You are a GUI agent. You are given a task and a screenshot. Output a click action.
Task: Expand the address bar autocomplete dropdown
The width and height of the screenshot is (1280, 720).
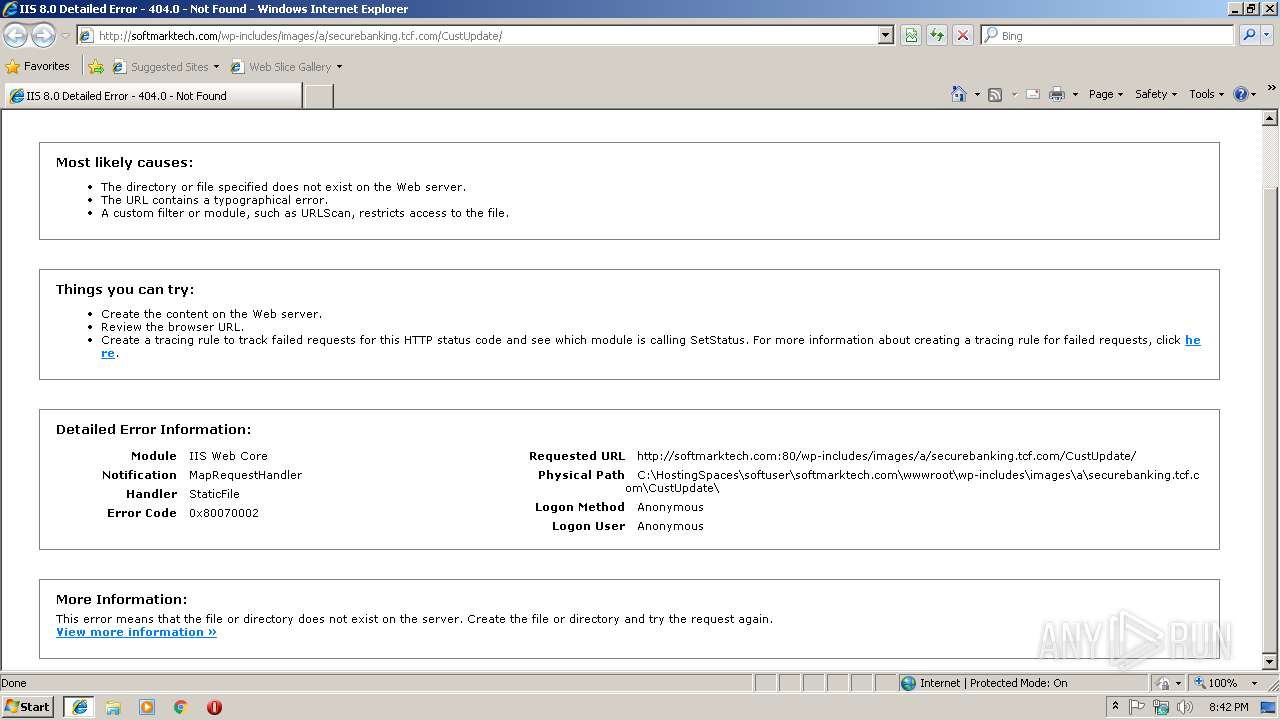886,36
